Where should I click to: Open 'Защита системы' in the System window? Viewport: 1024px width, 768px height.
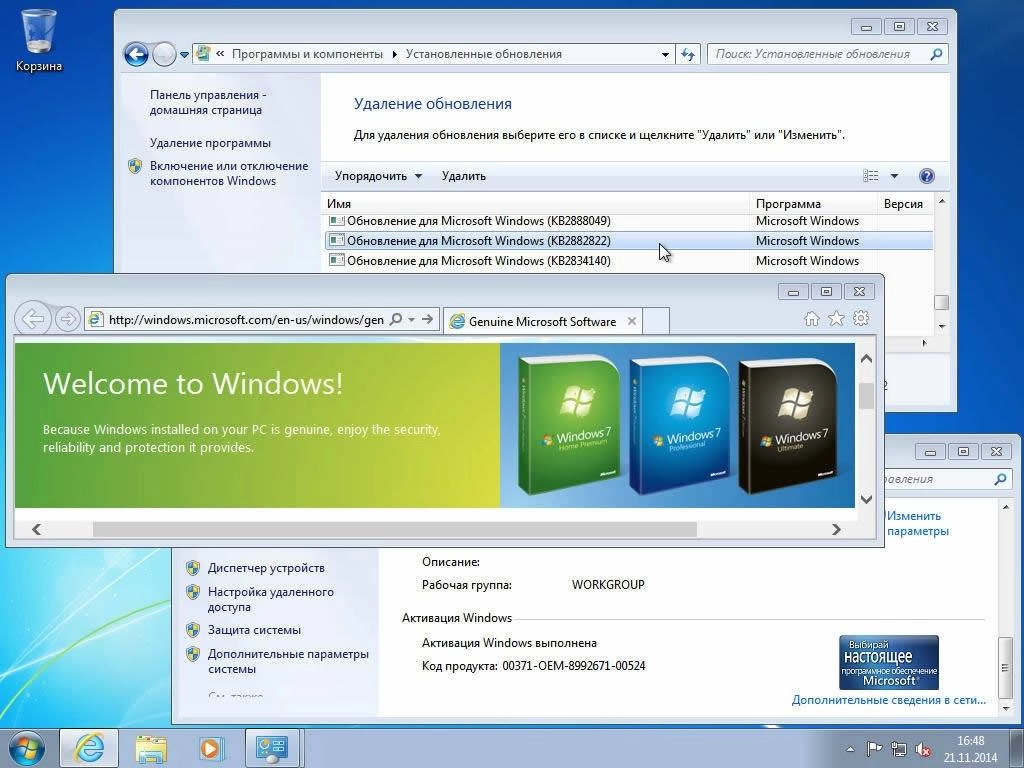click(254, 630)
